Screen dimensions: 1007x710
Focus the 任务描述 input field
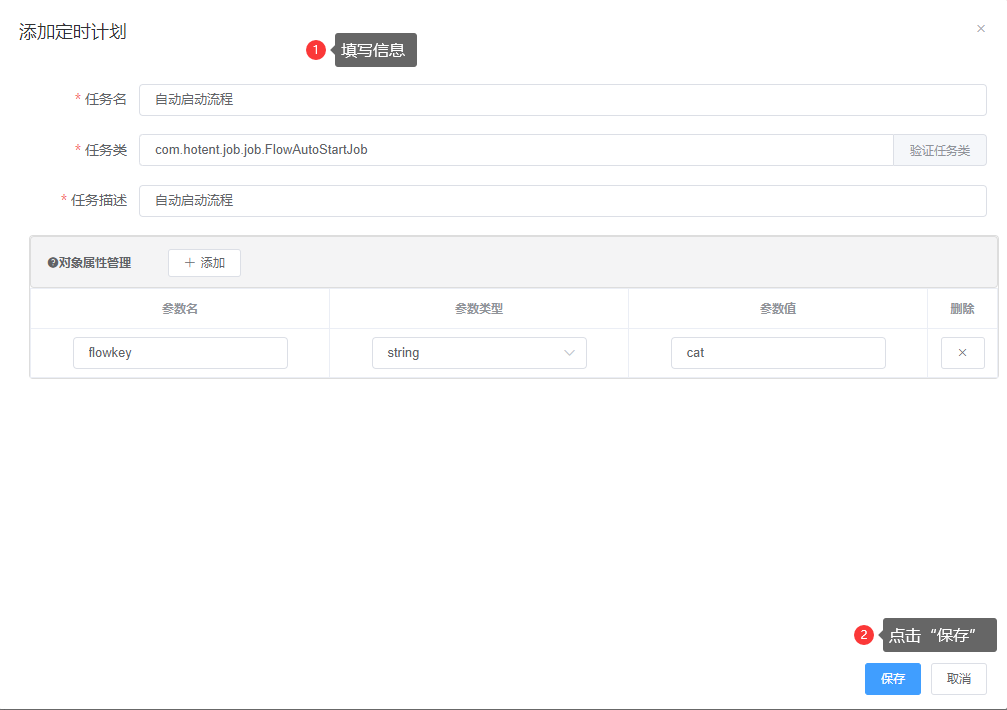click(x=562, y=200)
